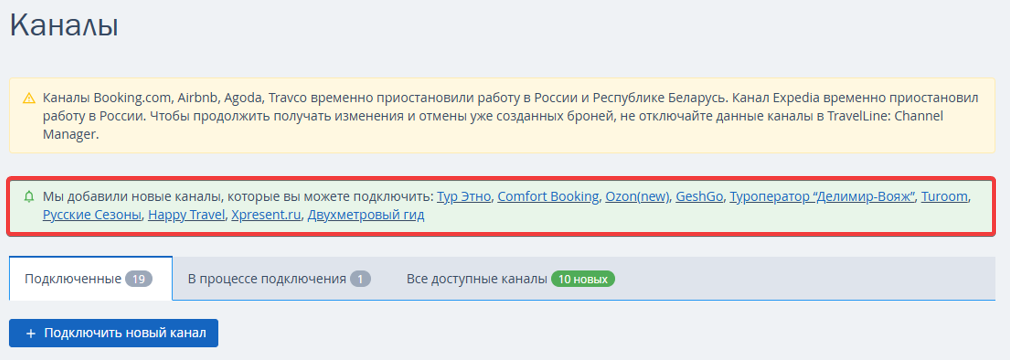Follow the Ozon(new) link
Screen dimensions: 1010x360
click(x=637, y=196)
